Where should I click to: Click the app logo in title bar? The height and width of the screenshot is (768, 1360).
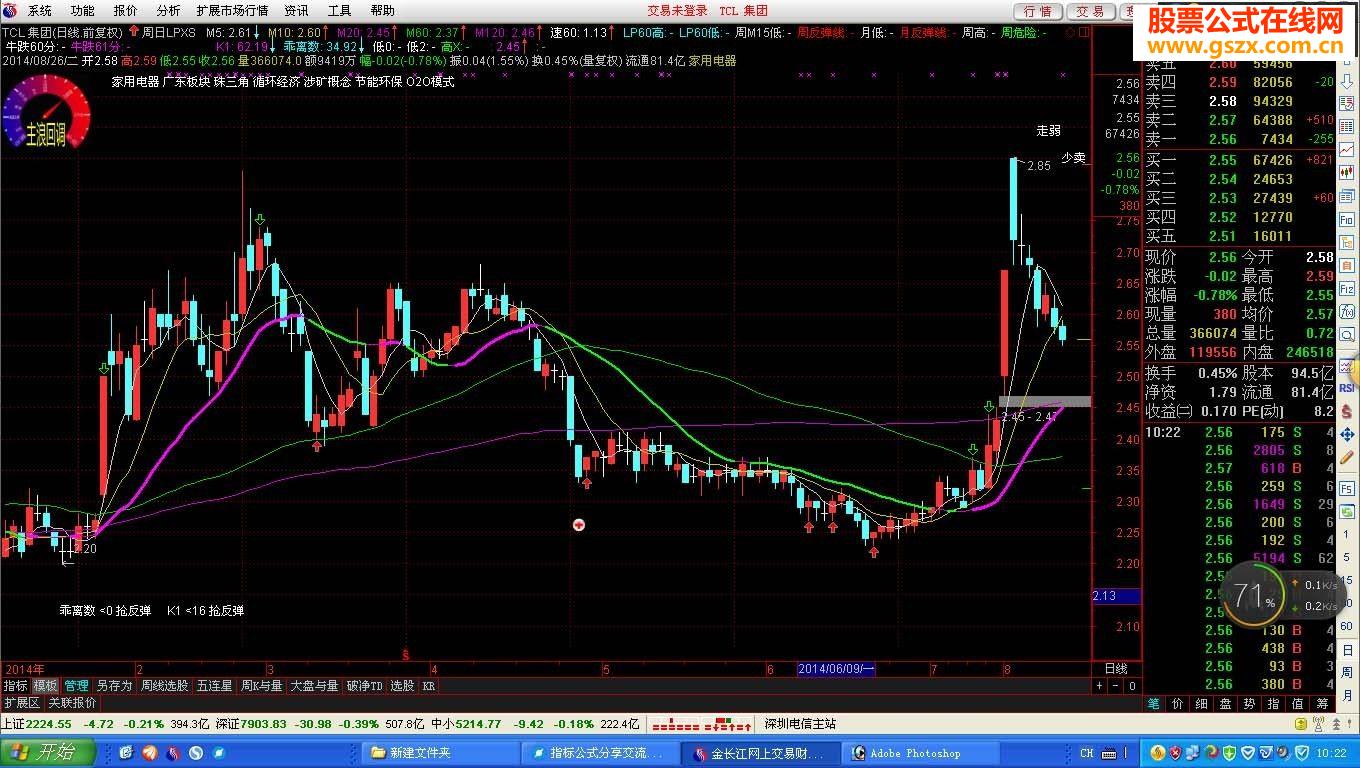(10, 10)
